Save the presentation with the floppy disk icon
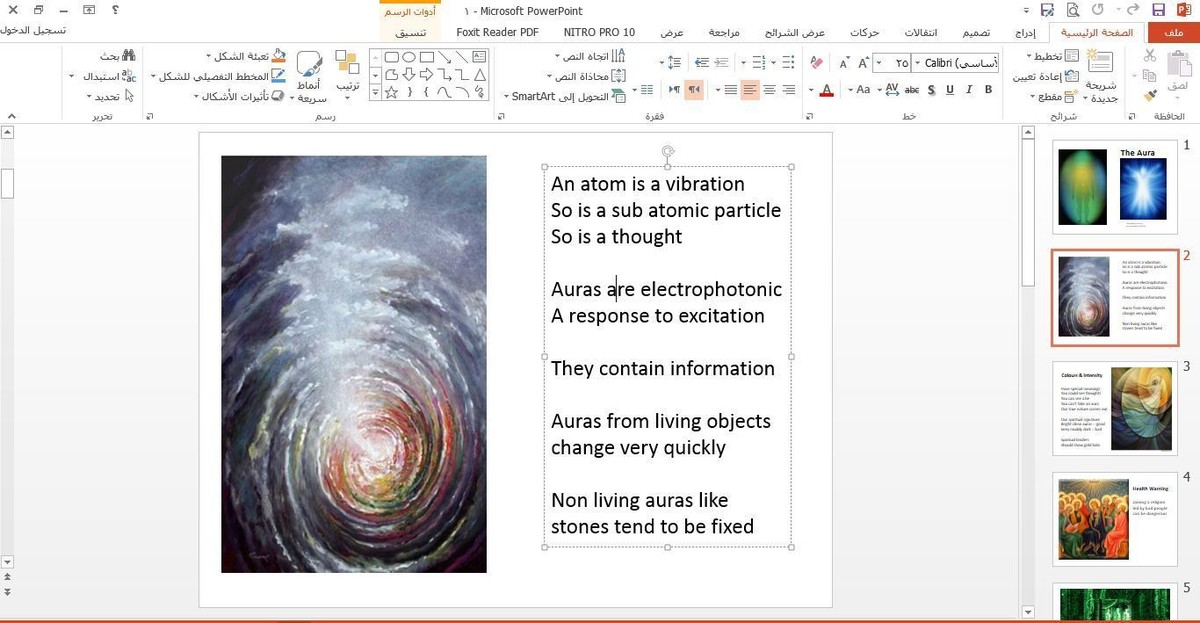 click(x=1159, y=10)
